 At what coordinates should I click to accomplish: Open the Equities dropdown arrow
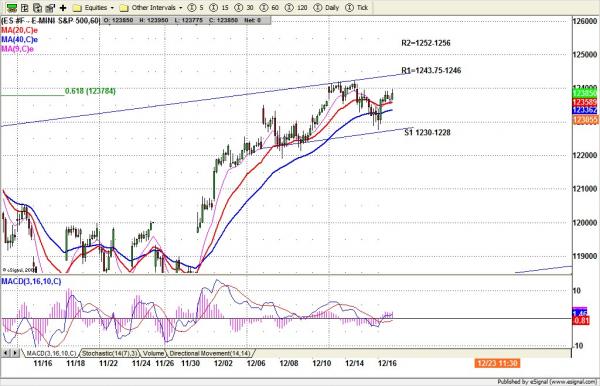[112, 8]
